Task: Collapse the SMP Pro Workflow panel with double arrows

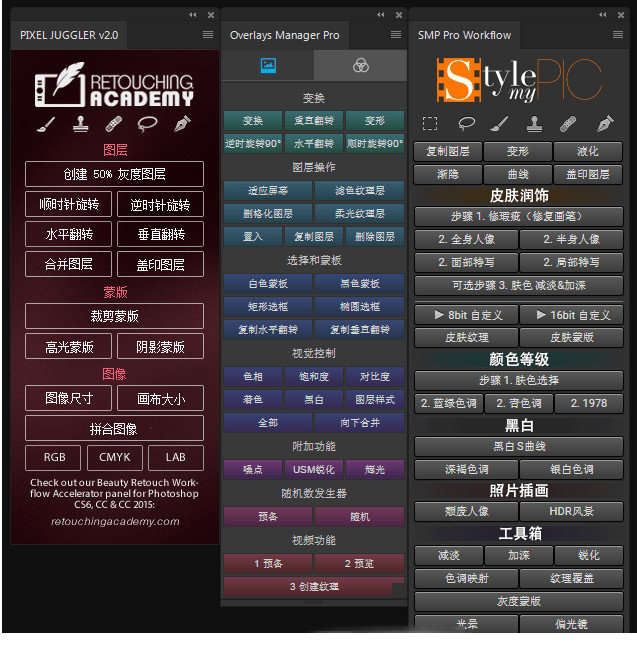Action: (x=603, y=15)
